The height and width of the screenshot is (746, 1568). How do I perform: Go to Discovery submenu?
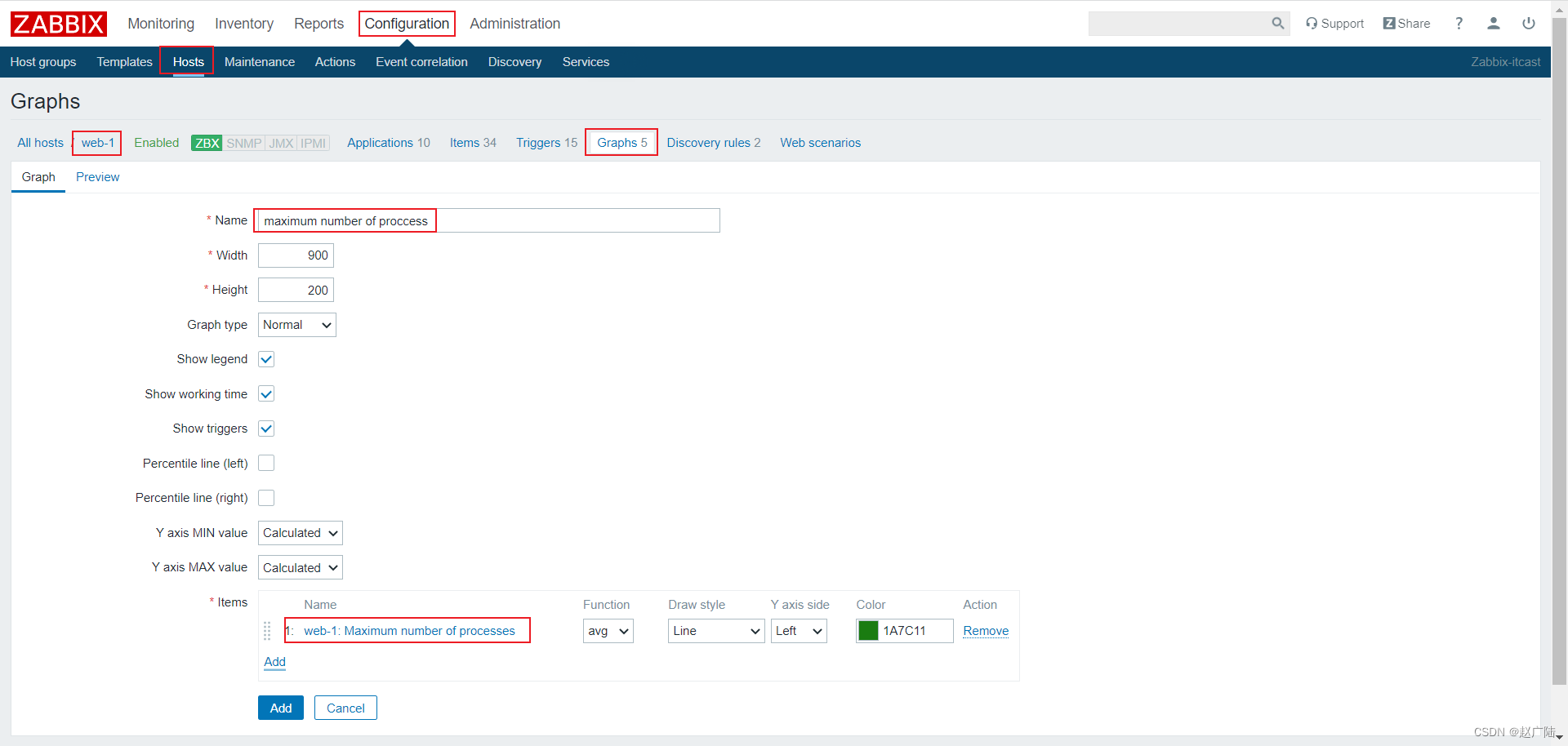(x=514, y=62)
